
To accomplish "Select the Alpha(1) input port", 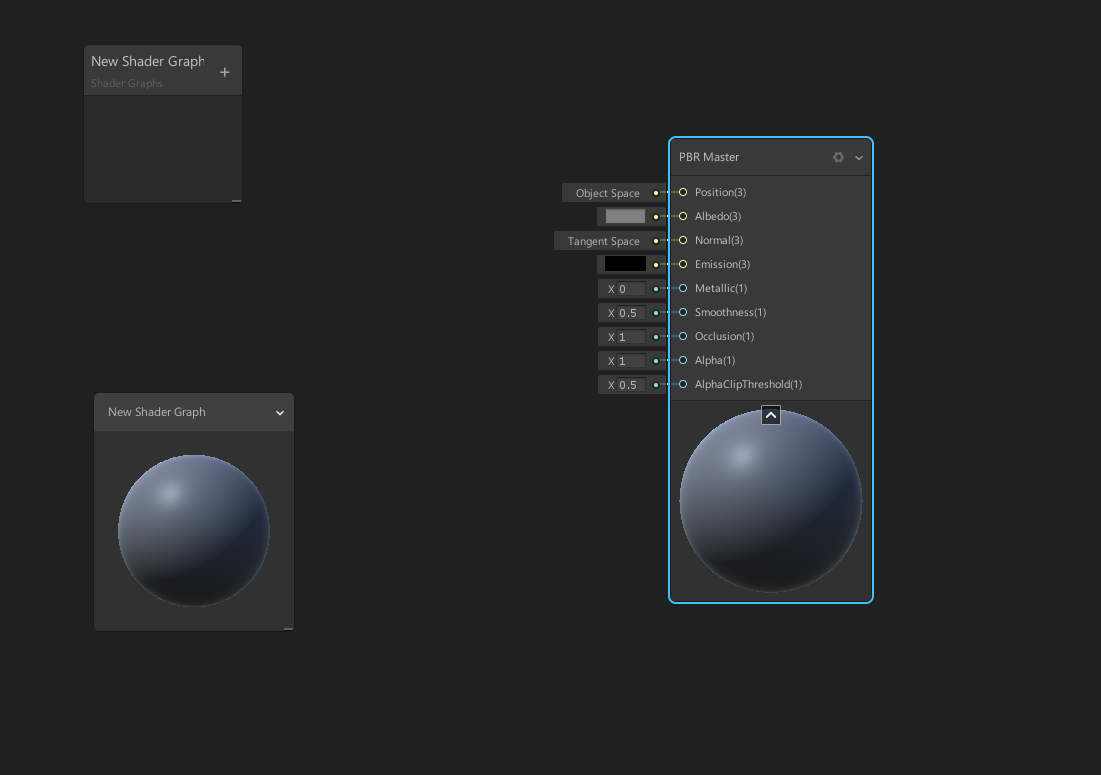I will point(682,360).
